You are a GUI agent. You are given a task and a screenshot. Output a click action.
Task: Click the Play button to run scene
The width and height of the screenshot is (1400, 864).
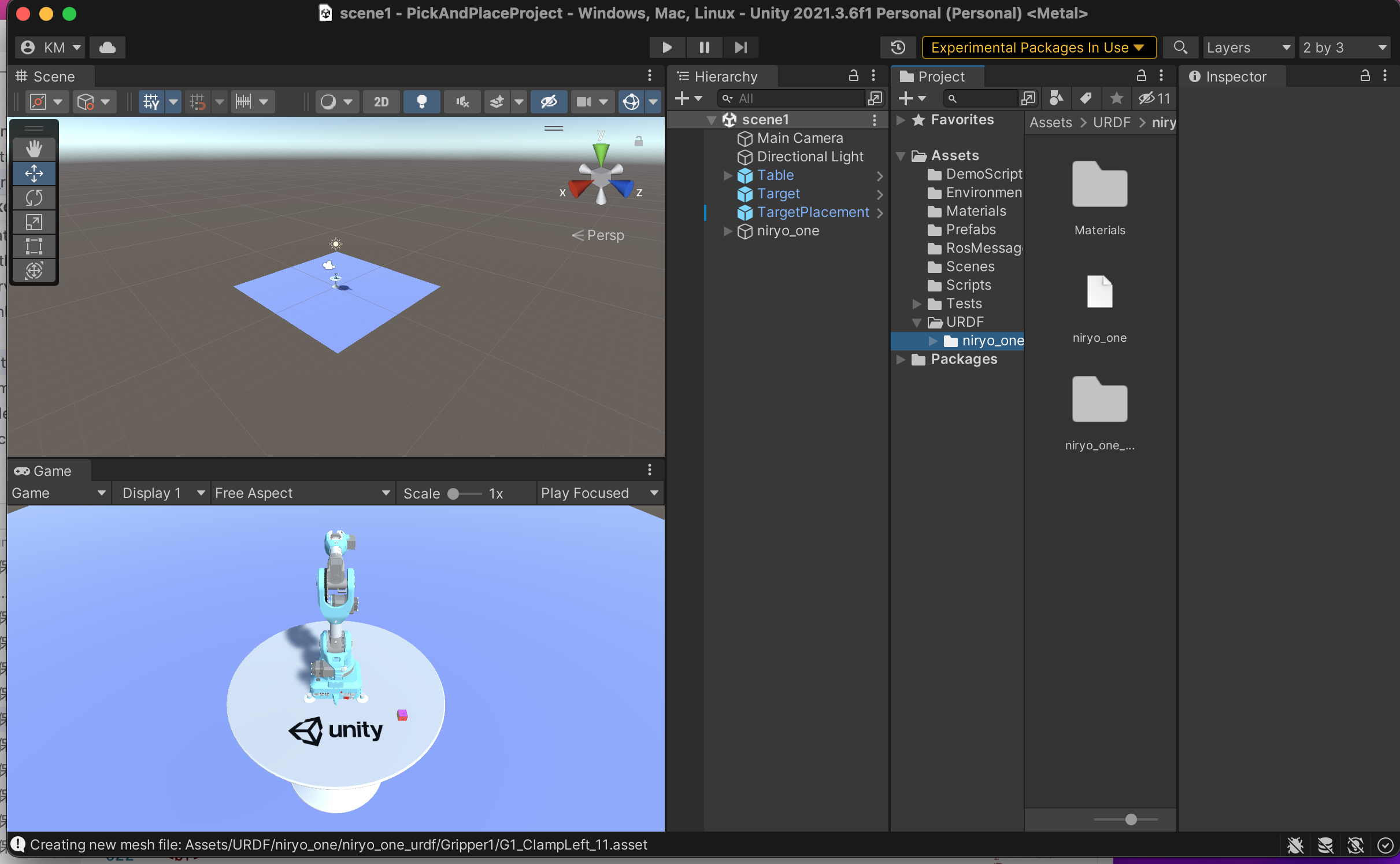665,47
